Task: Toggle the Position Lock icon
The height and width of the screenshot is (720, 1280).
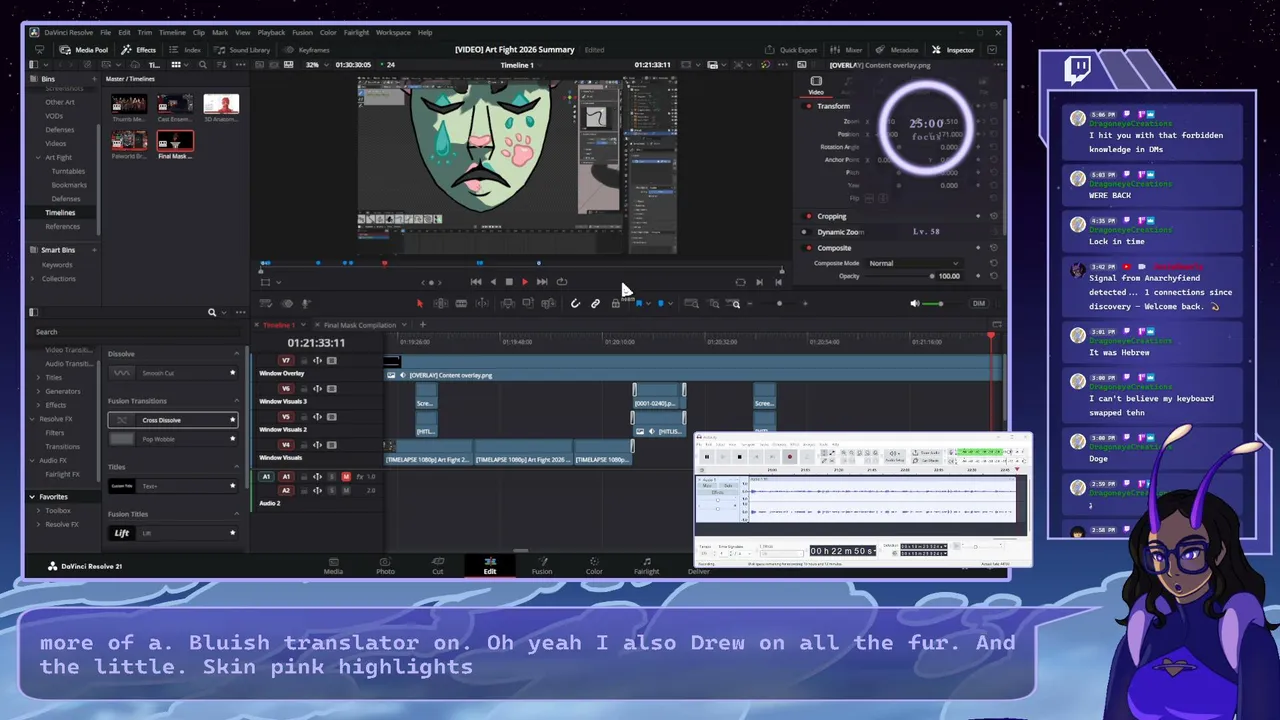Action: [615, 303]
